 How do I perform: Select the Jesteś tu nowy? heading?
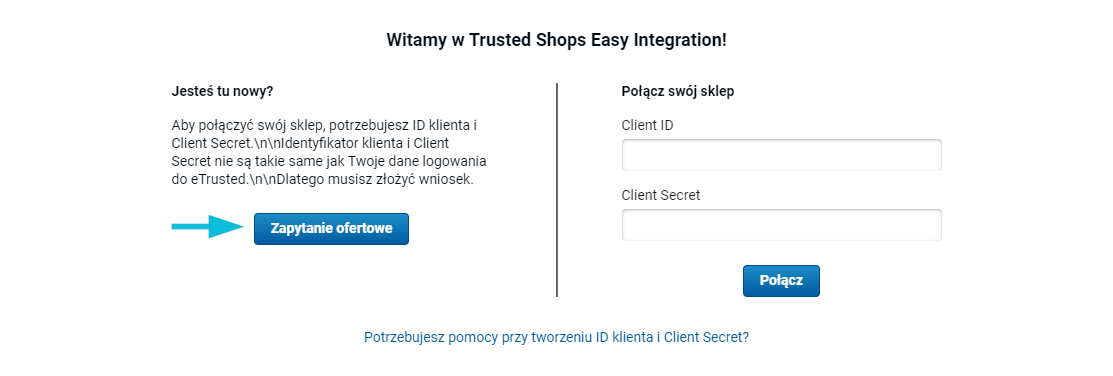222,92
